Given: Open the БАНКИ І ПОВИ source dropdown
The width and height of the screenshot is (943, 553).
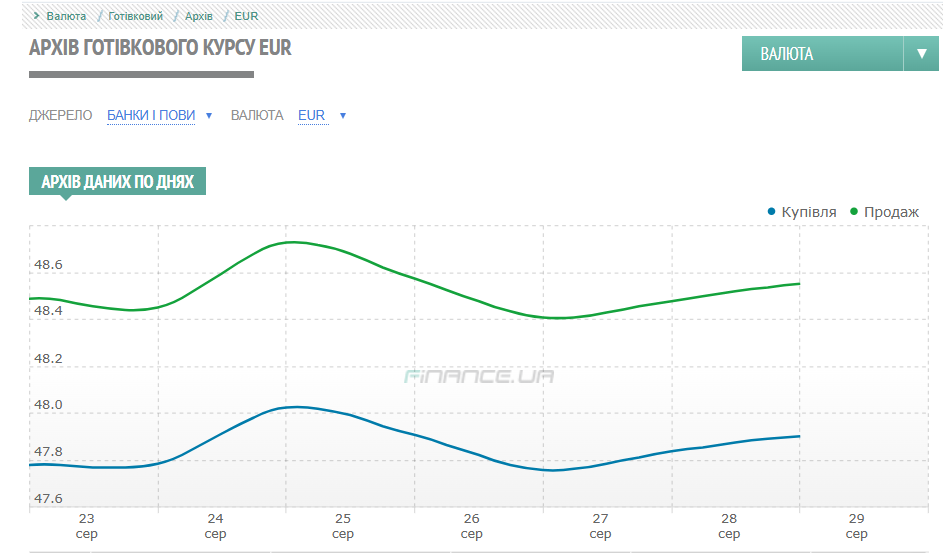Looking at the screenshot, I should [151, 115].
